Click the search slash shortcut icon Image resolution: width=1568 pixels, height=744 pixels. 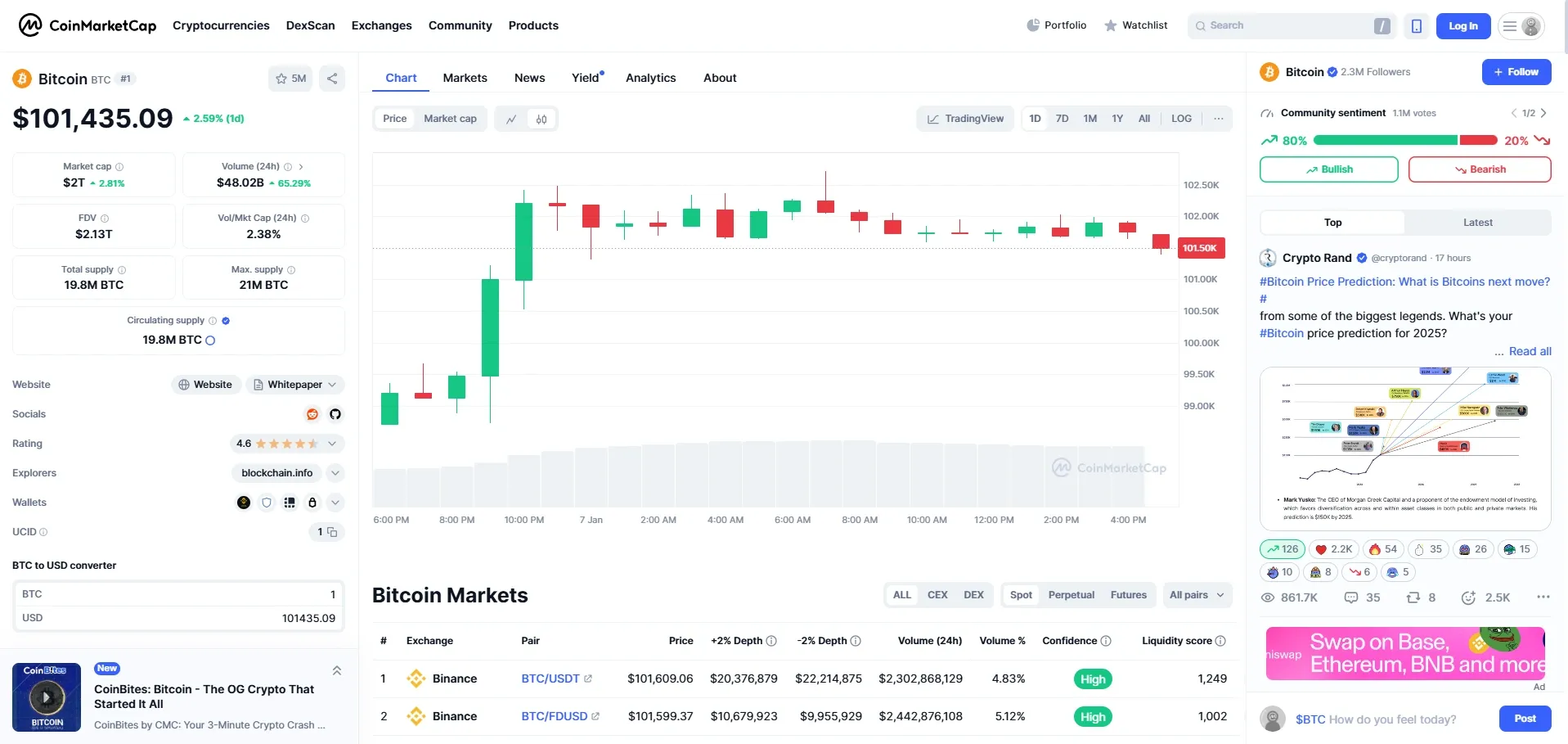pos(1382,26)
